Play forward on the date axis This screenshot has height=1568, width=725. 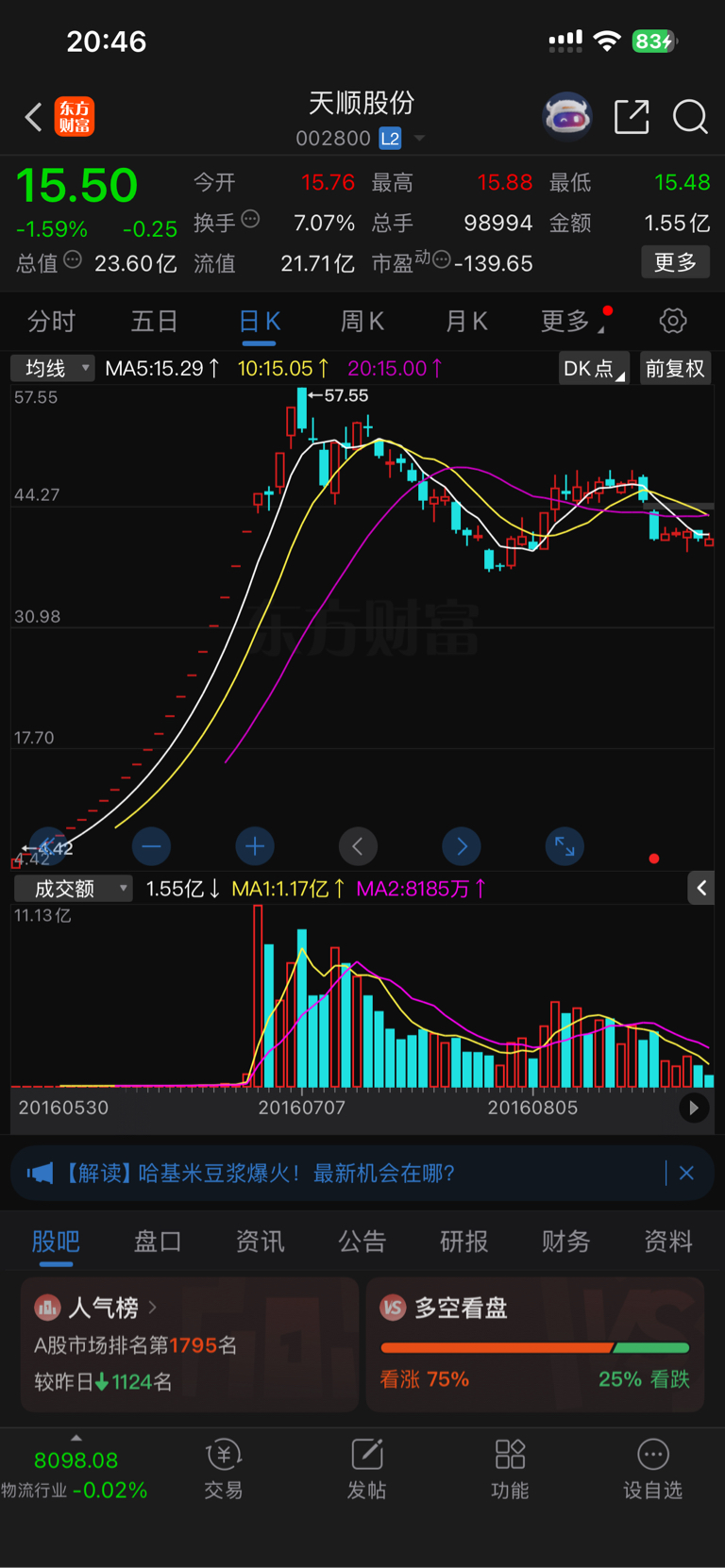click(x=694, y=1108)
